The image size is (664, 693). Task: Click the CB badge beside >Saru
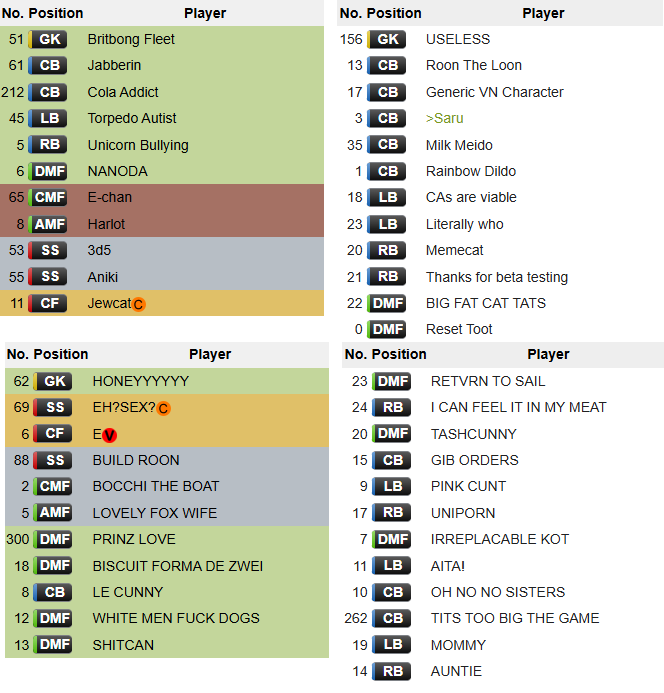point(386,118)
